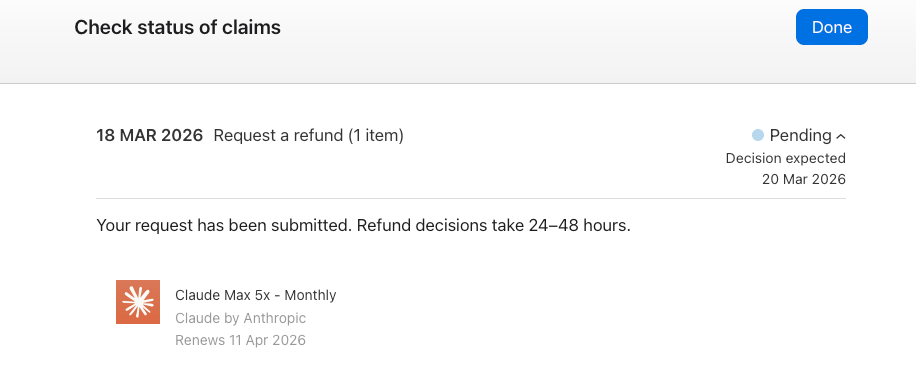Click the divider line under the claim header
916x374 pixels.
click(x=471, y=199)
